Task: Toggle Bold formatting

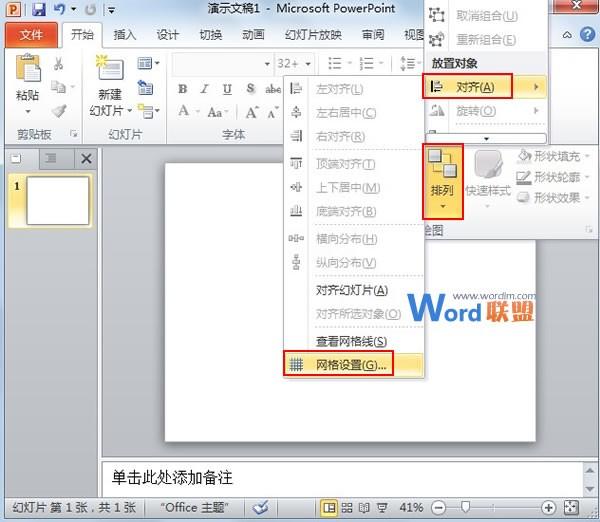Action: (x=183, y=89)
